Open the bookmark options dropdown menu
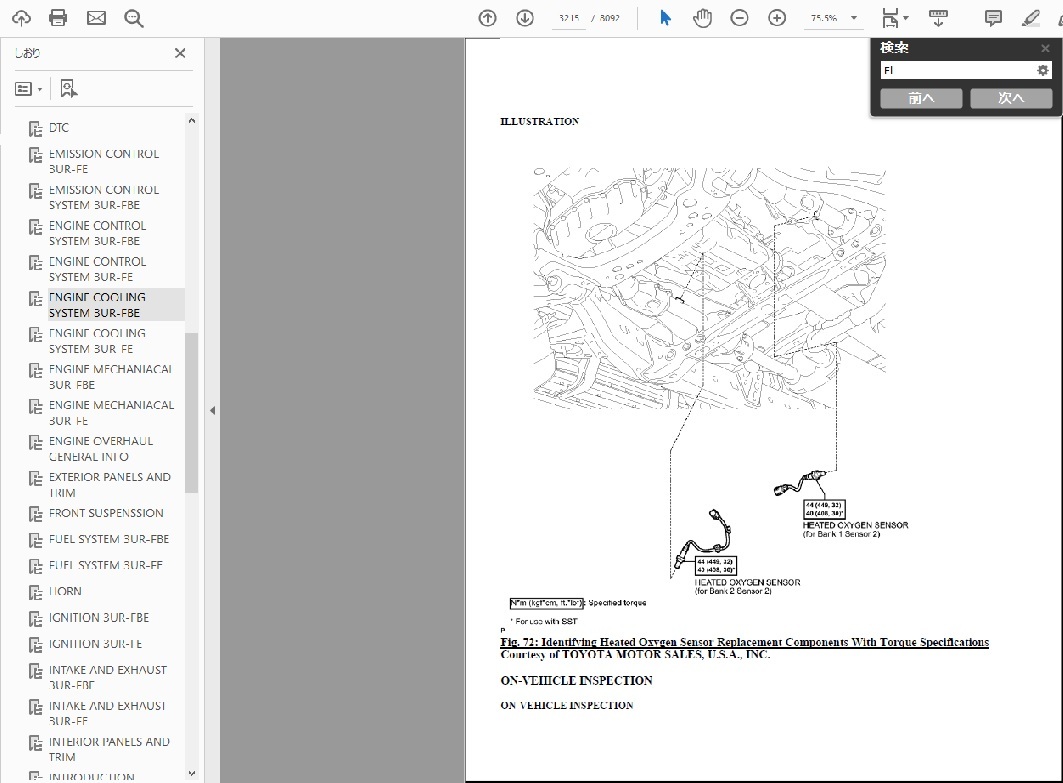1063x783 pixels. pos(28,89)
